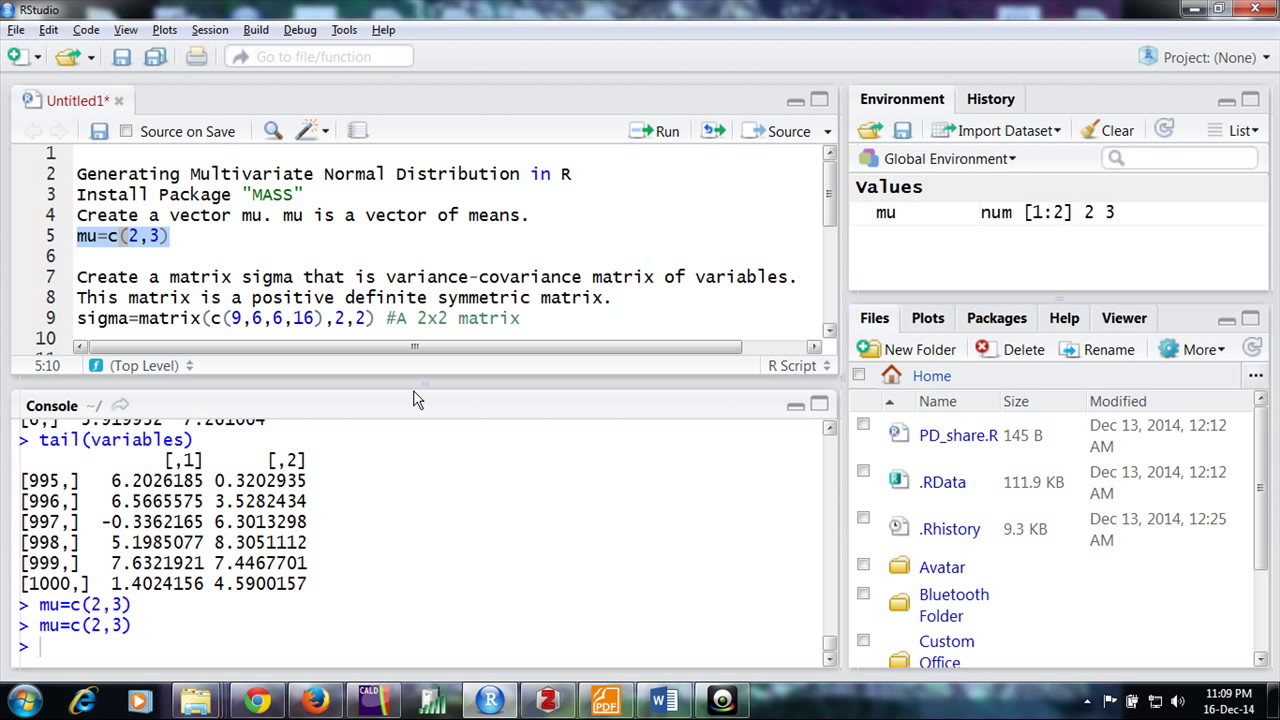Open the Global Environment dropdown
The width and height of the screenshot is (1280, 720).
click(x=937, y=158)
